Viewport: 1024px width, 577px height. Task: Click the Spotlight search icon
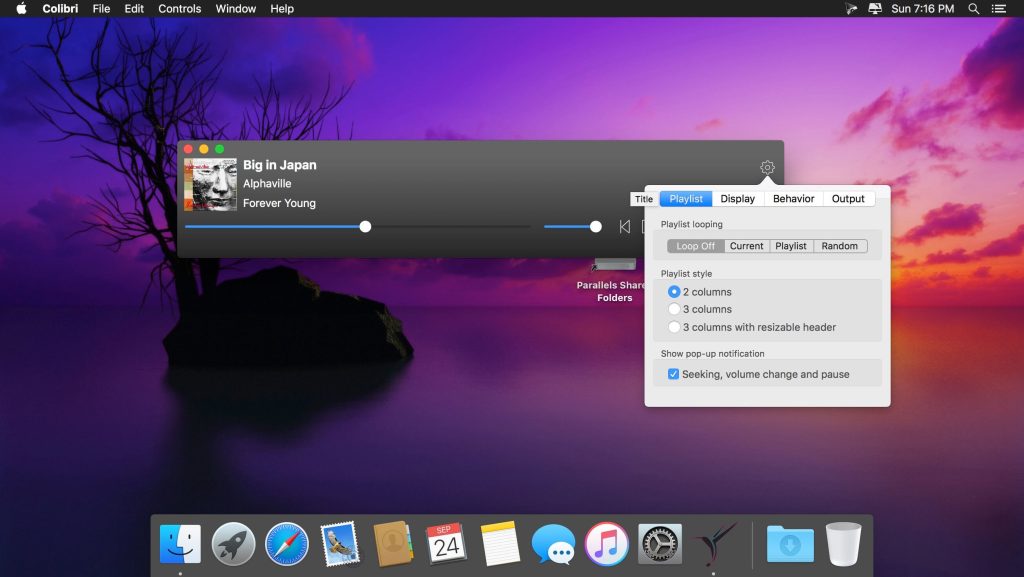(x=974, y=9)
